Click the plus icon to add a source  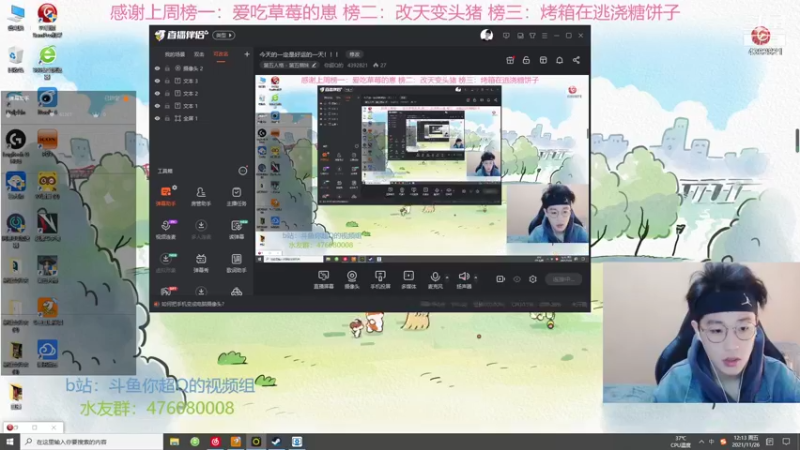[x=246, y=54]
